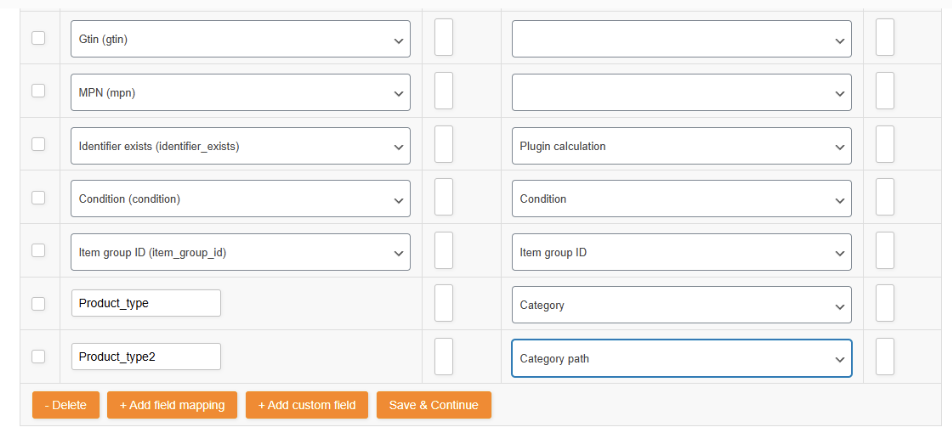Open the empty value dropdown in Gtin row
952x438 pixels.
click(681, 39)
